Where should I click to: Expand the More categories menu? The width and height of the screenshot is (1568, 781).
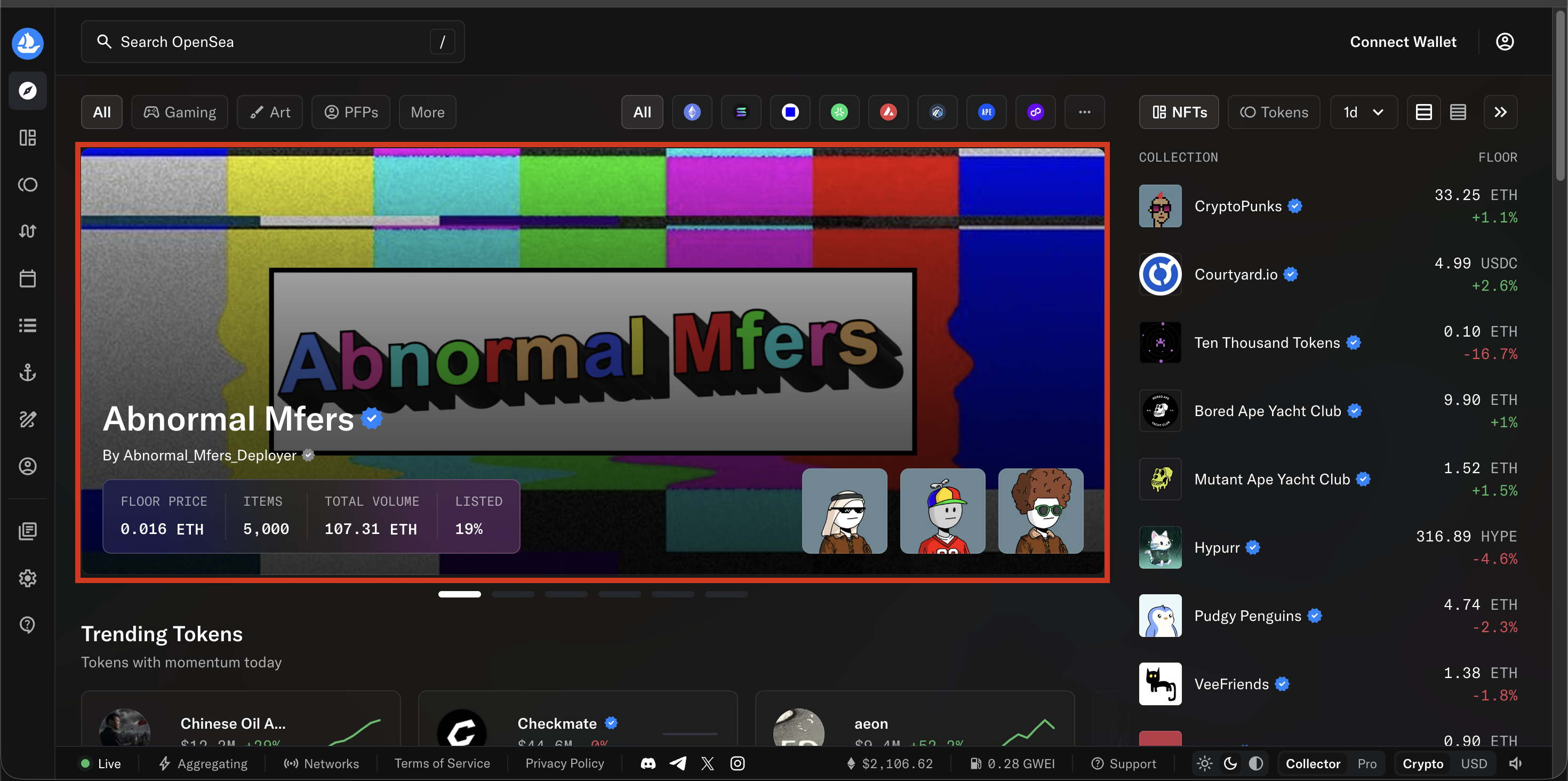pyautogui.click(x=427, y=112)
